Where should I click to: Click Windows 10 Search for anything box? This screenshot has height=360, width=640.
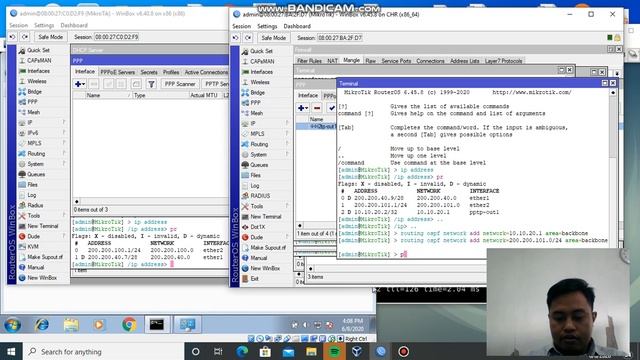coord(103,351)
